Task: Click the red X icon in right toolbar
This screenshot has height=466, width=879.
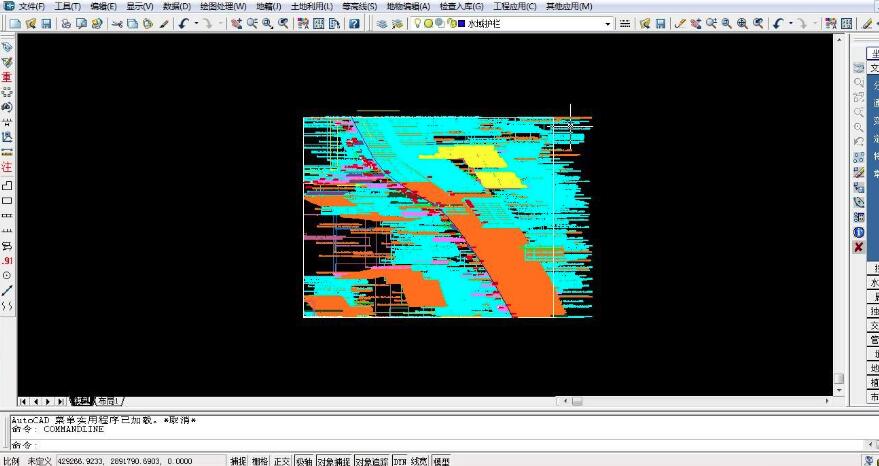Action: click(x=859, y=247)
